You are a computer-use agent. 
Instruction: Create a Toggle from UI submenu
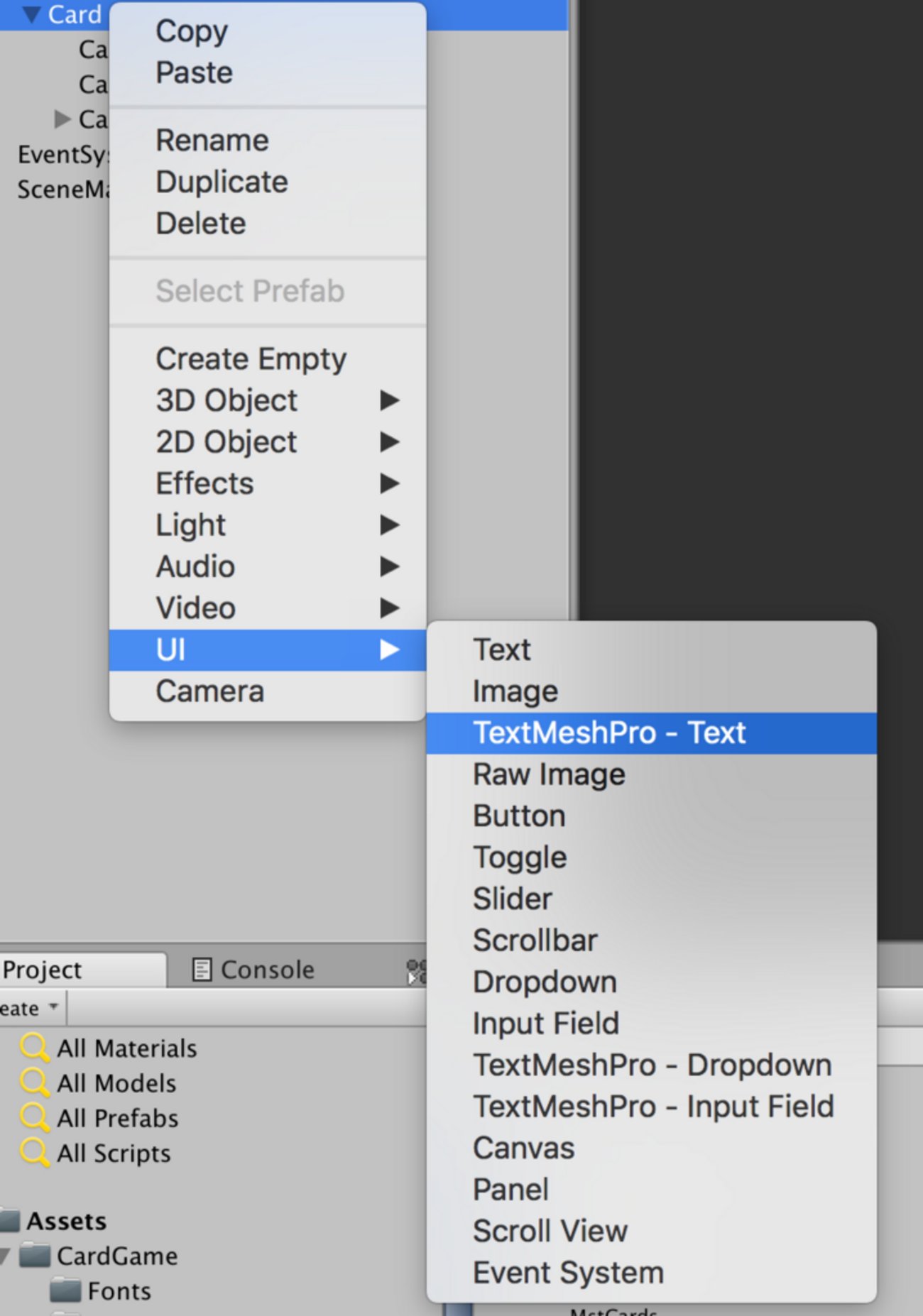coord(520,857)
